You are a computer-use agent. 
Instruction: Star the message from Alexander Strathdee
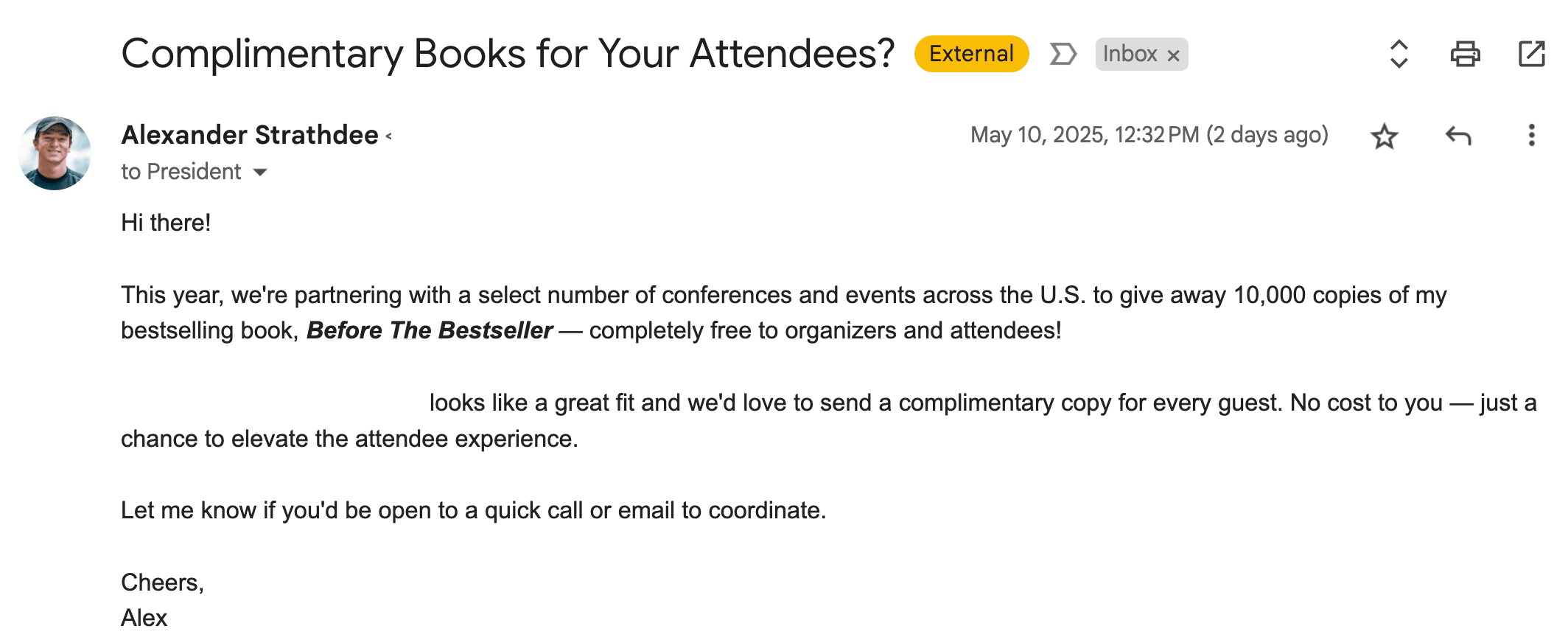[x=1384, y=136]
